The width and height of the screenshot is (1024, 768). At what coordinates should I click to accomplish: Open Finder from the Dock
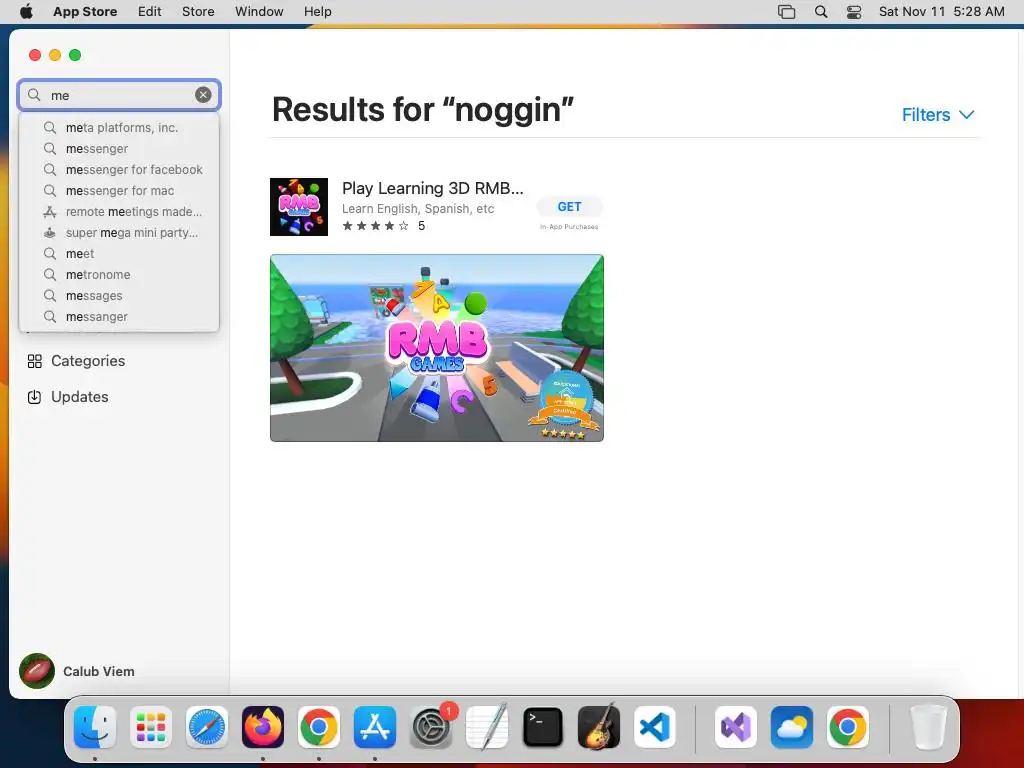(95, 727)
